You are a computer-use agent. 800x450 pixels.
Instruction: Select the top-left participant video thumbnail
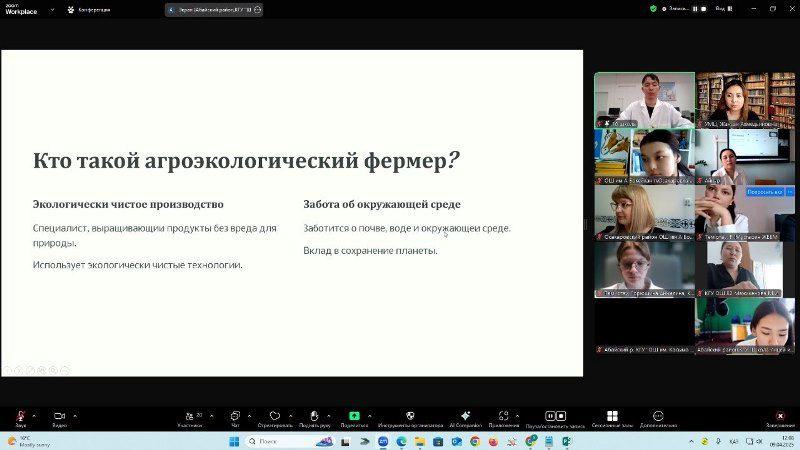tap(644, 100)
